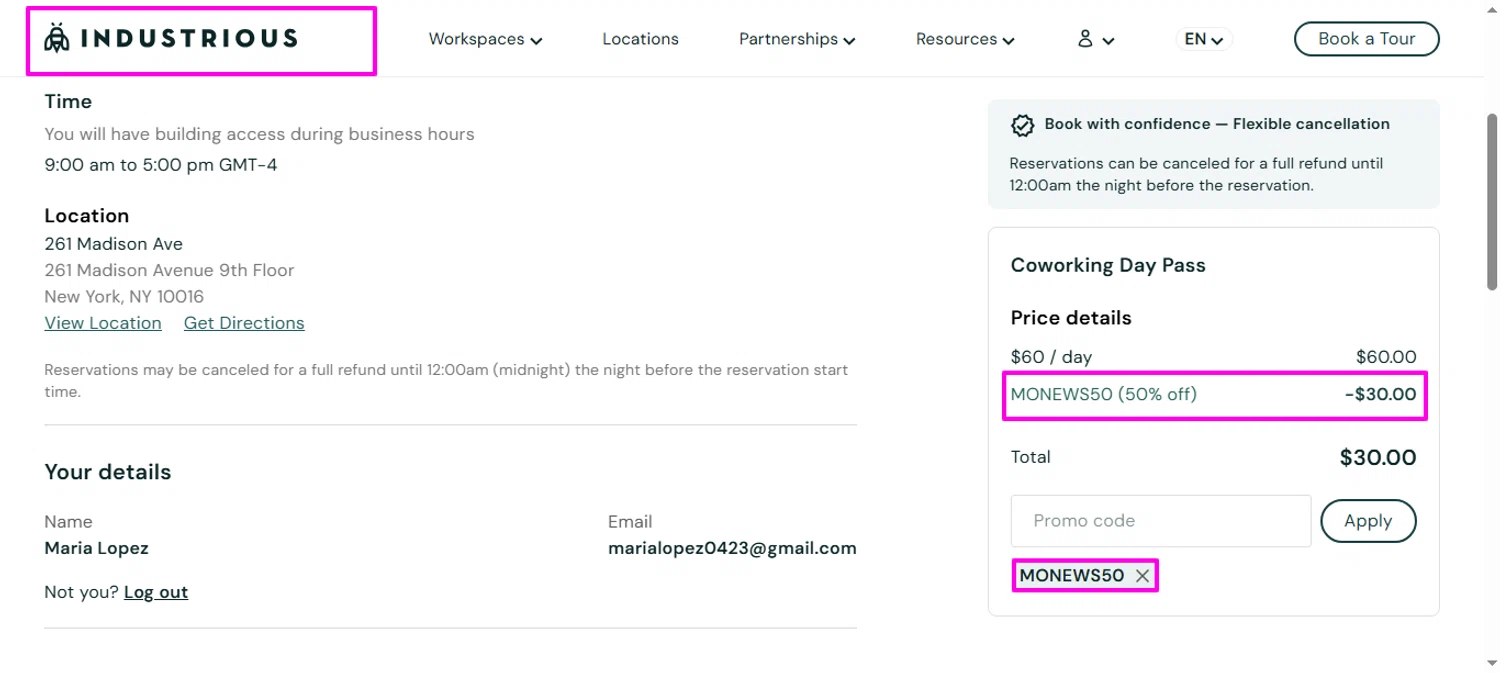This screenshot has width=1500, height=673.
Task: Open the user account icon menu
Action: (1095, 39)
